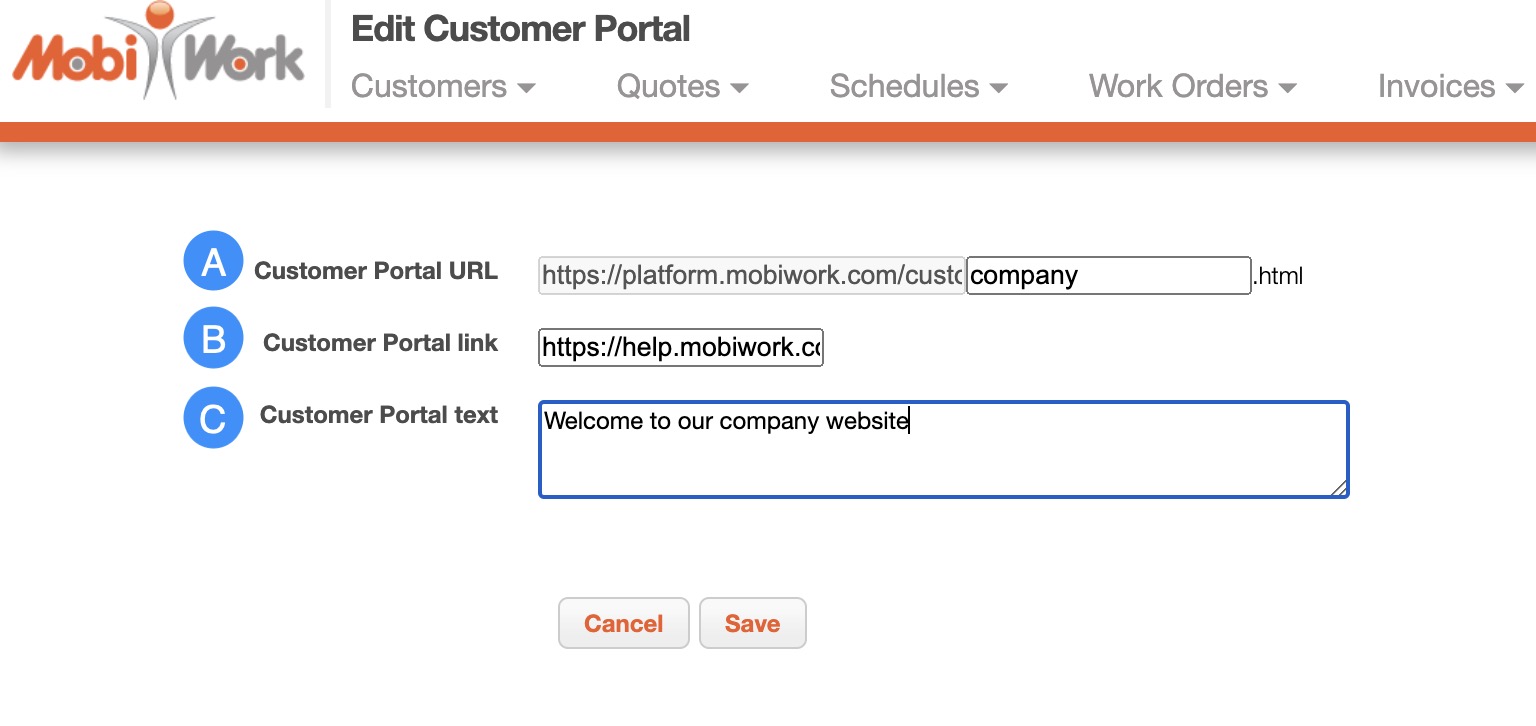This screenshot has height=726, width=1536.
Task: Click the blue C marker circle
Action: pyautogui.click(x=213, y=418)
